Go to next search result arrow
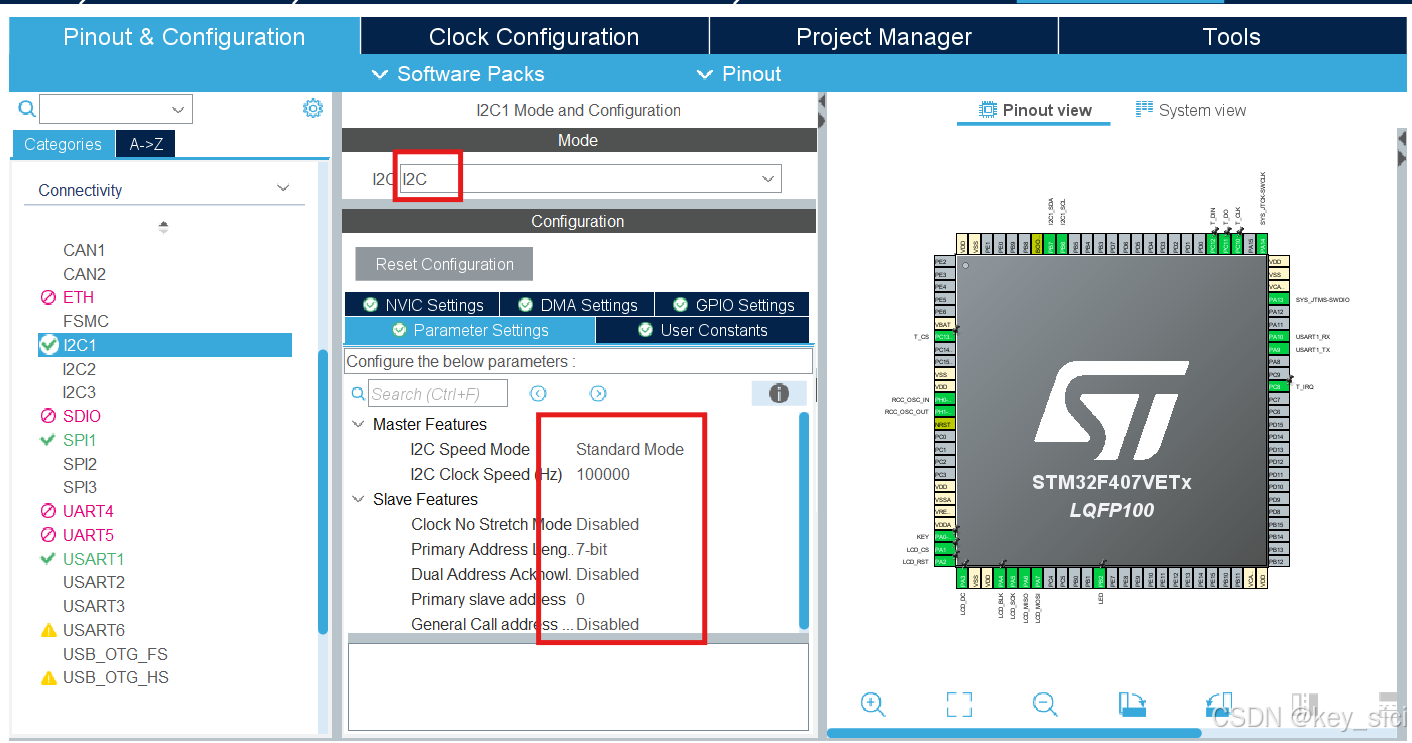The image size is (1412, 743). coord(598,393)
